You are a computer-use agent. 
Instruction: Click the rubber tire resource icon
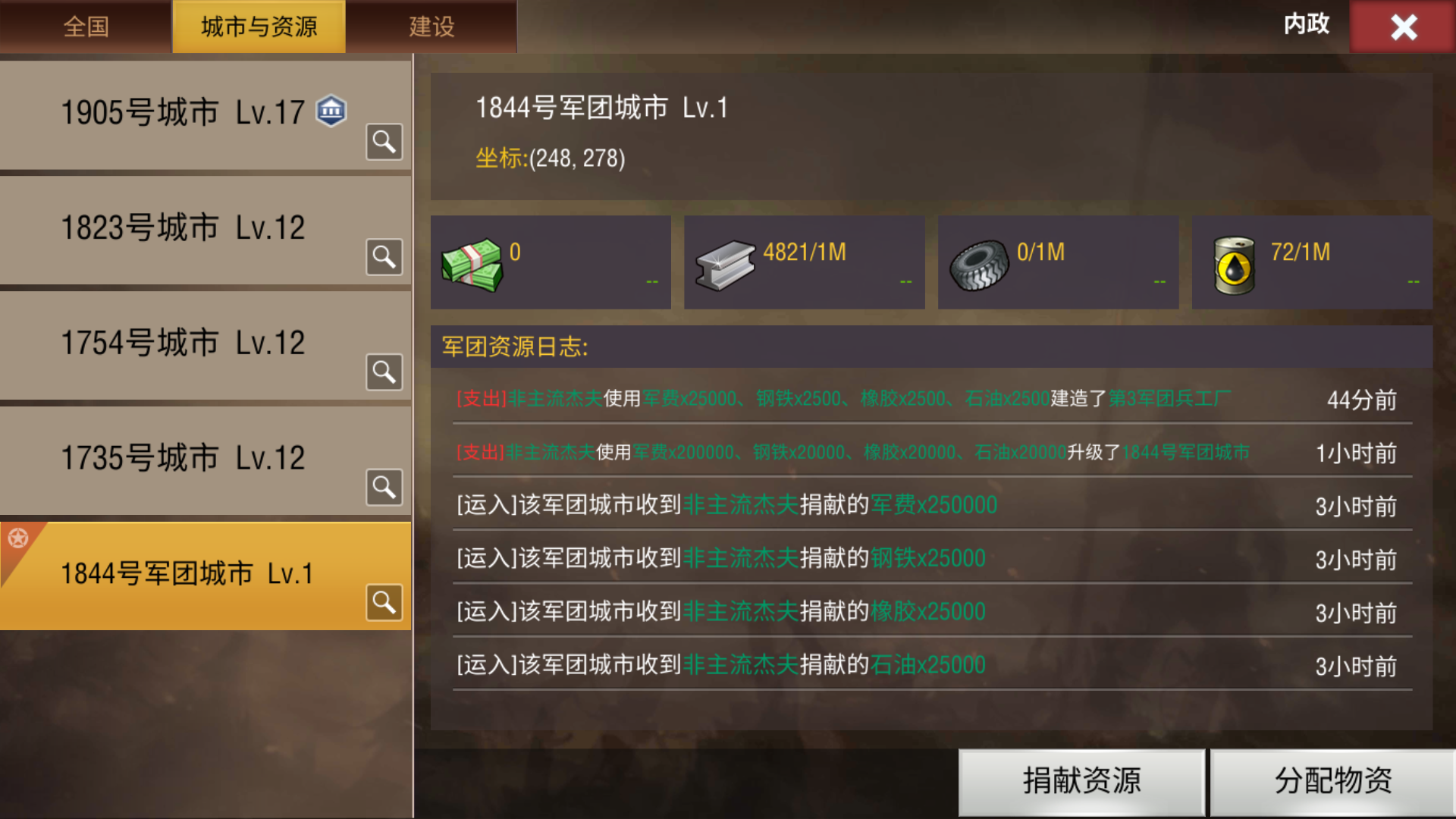tap(979, 265)
